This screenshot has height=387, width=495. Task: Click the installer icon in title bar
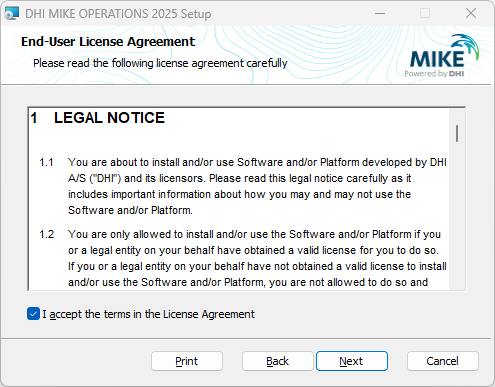[x=12, y=14]
